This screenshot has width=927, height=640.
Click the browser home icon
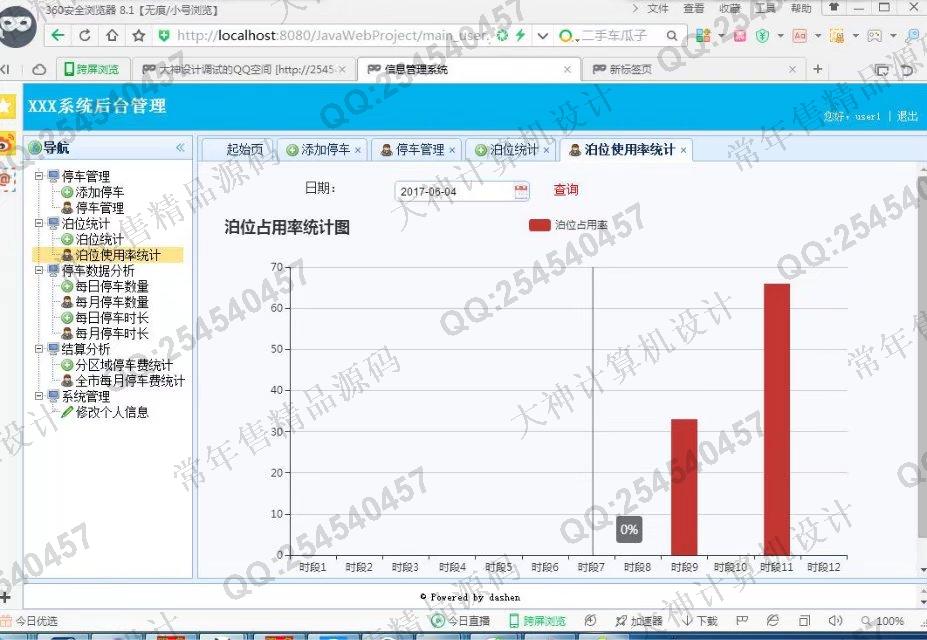click(112, 35)
